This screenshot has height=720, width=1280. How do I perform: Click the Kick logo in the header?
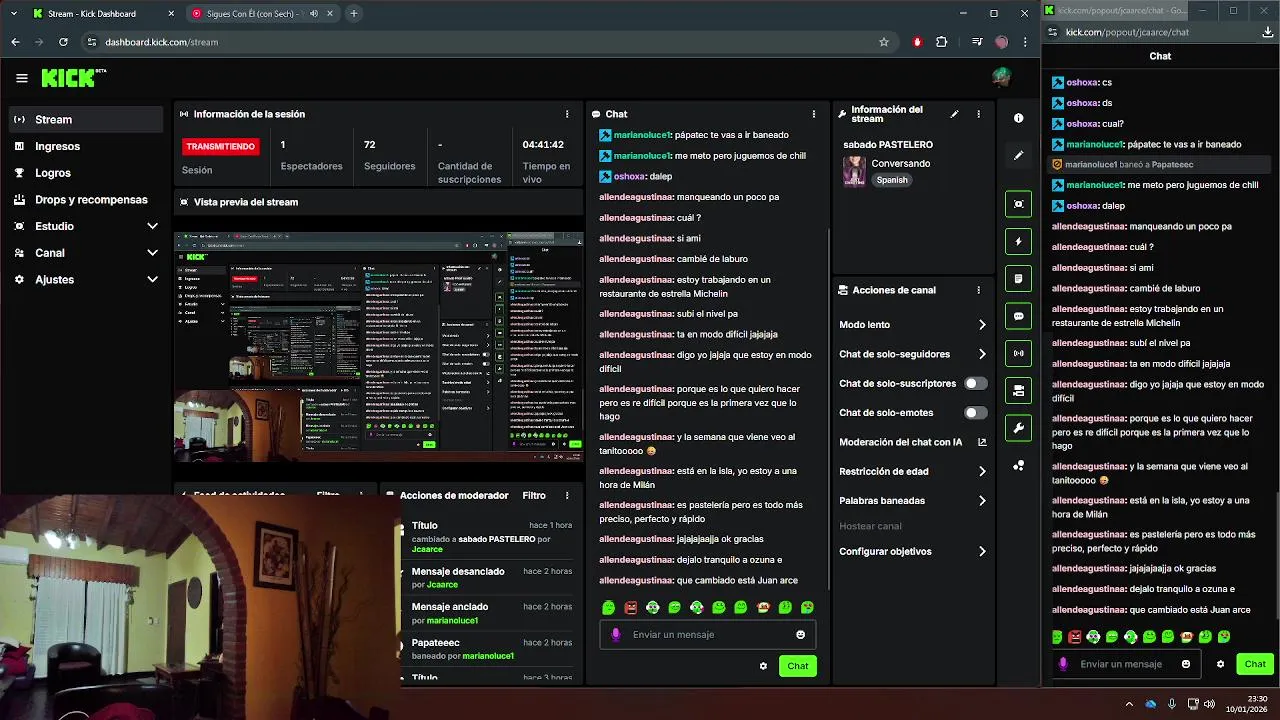[73, 78]
